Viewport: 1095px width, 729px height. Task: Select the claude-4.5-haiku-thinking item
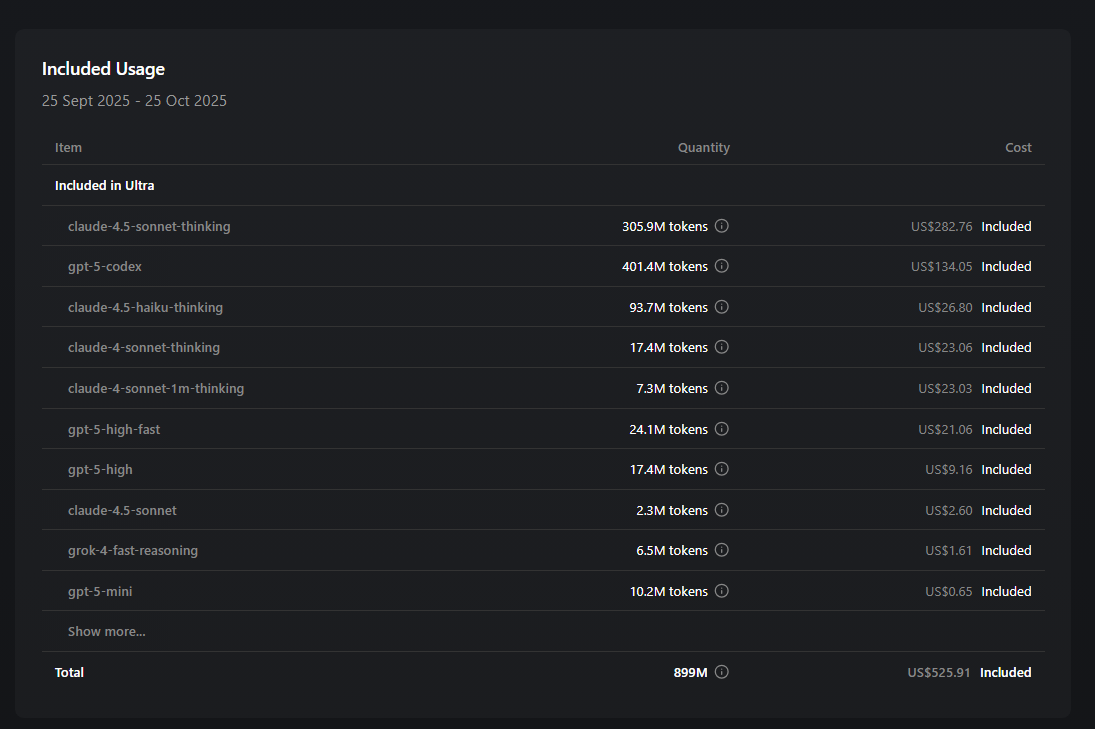(145, 307)
